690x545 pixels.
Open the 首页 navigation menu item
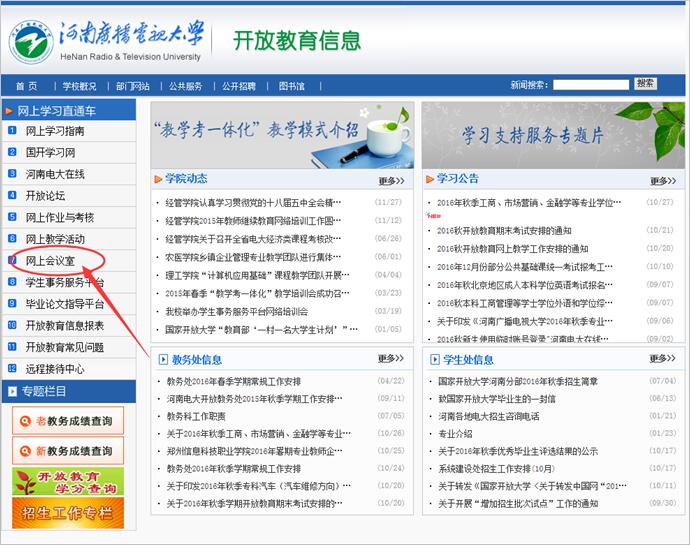pyautogui.click(x=26, y=86)
